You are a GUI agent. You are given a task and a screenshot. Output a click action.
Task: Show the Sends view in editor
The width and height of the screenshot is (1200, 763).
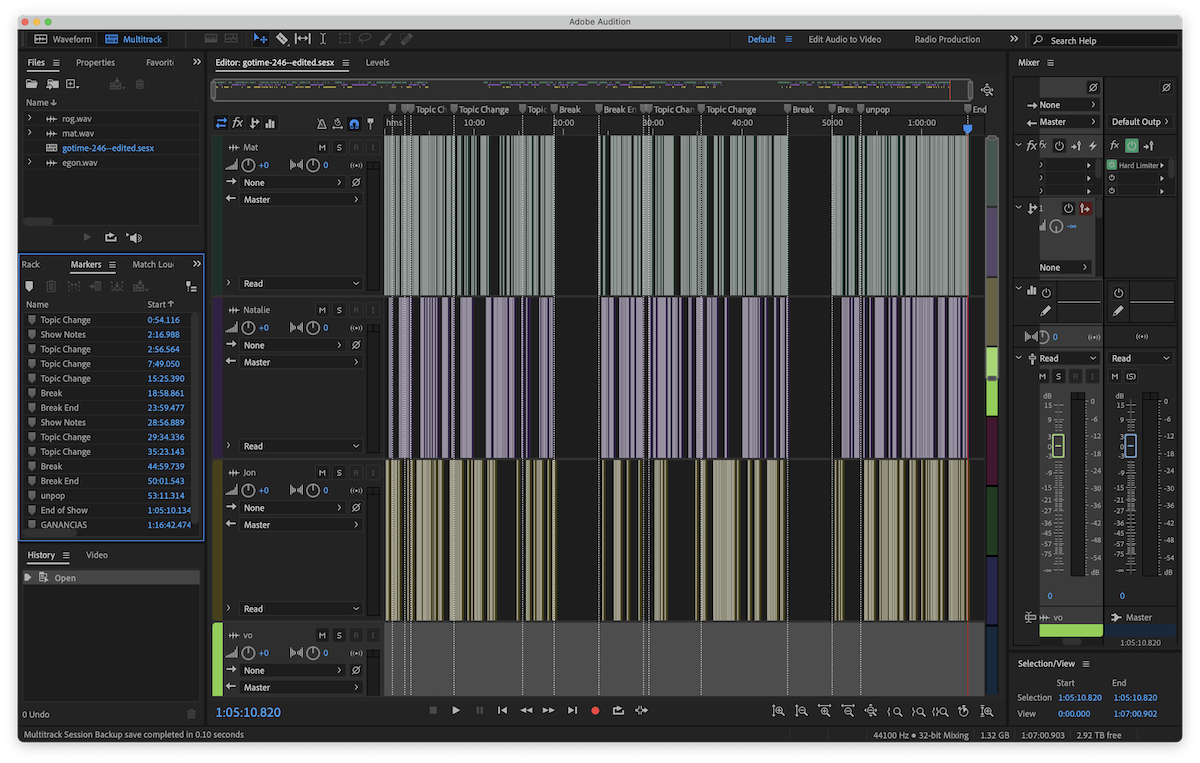click(x=254, y=123)
